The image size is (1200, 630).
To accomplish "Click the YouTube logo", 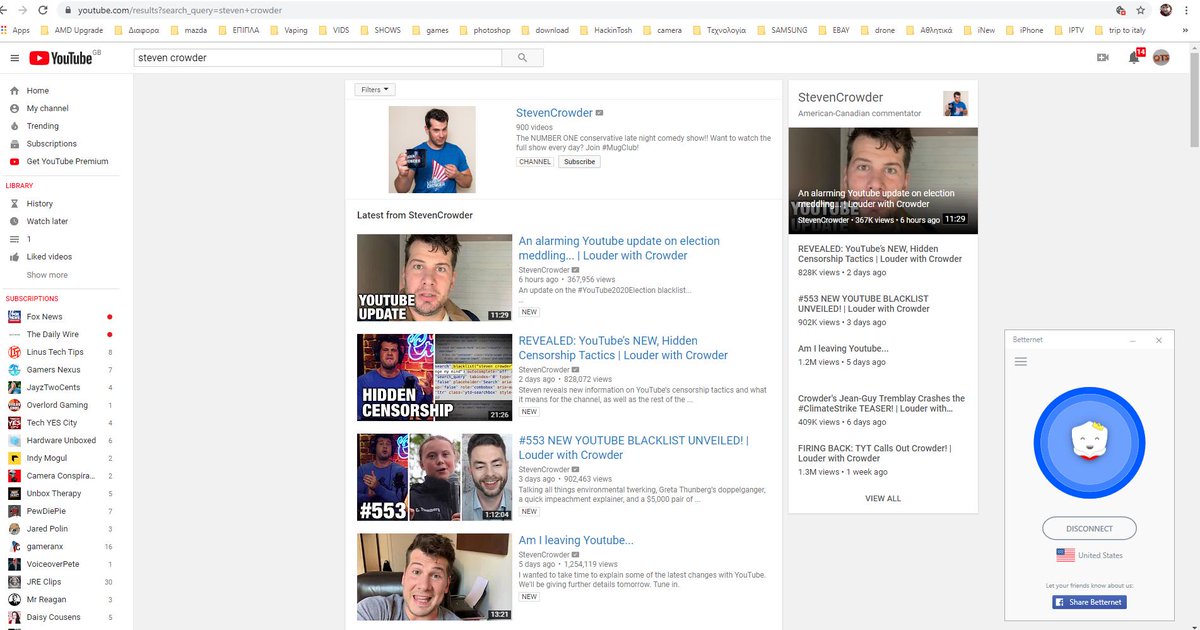I will (x=60, y=58).
